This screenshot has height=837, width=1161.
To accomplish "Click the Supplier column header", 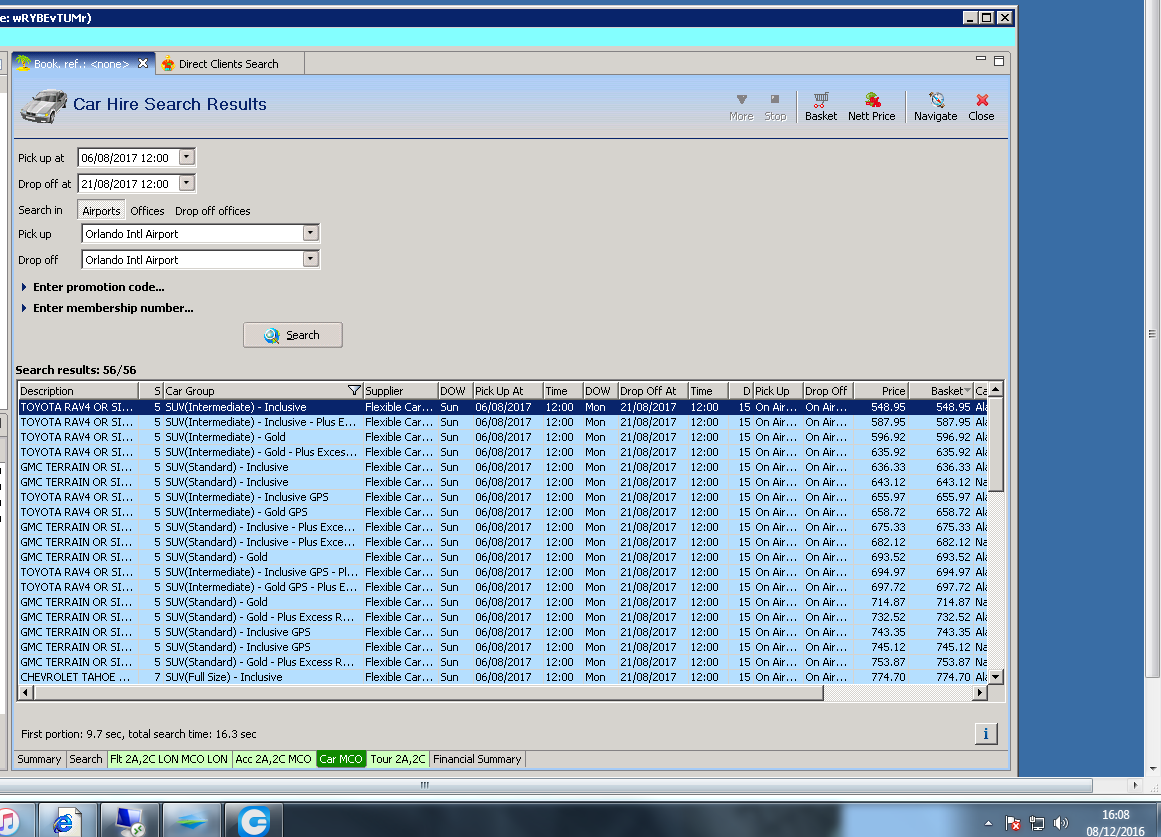I will (400, 390).
